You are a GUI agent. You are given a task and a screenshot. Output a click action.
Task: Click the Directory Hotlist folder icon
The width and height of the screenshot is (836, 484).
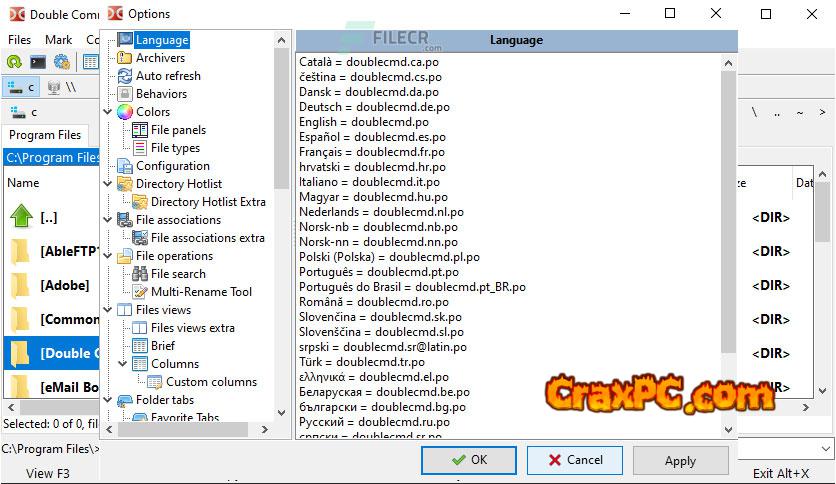click(x=125, y=183)
